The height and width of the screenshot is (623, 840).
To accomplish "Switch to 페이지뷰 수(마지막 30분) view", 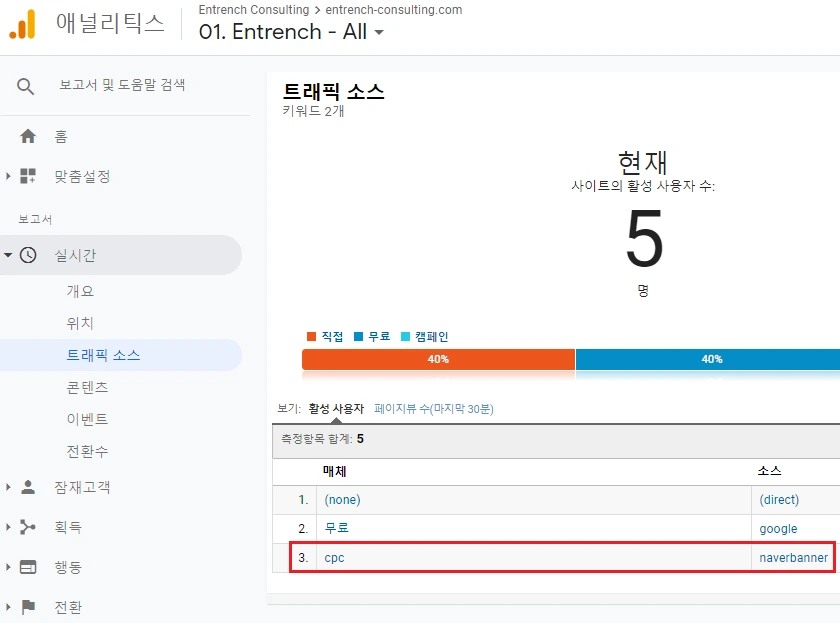I will coord(433,409).
